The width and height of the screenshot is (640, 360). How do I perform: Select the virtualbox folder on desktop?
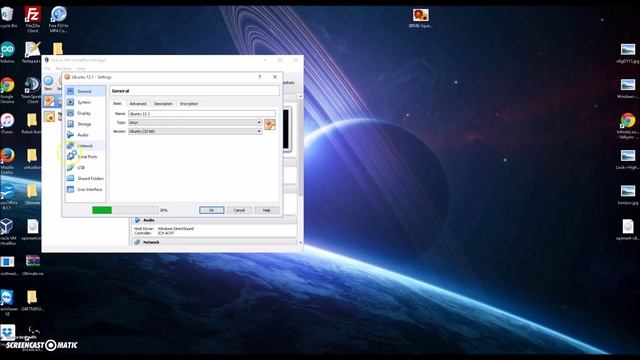32,159
